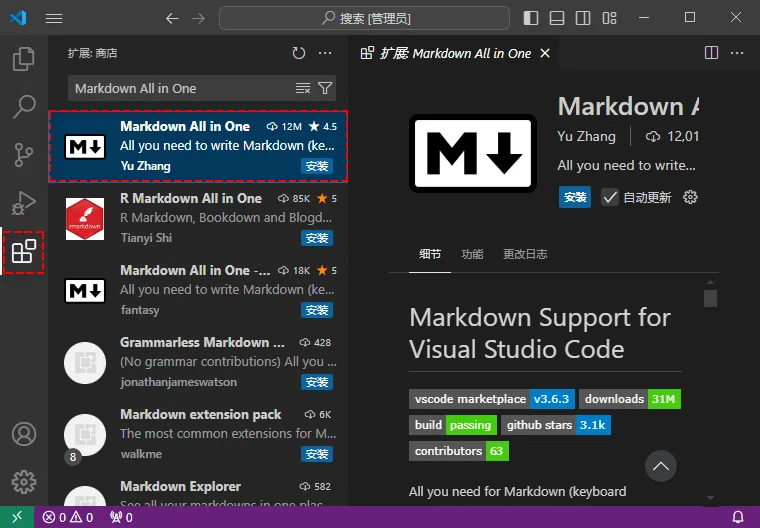Switch to the 更改日志 changelog tab
The image size is (760, 528).
pyautogui.click(x=525, y=254)
